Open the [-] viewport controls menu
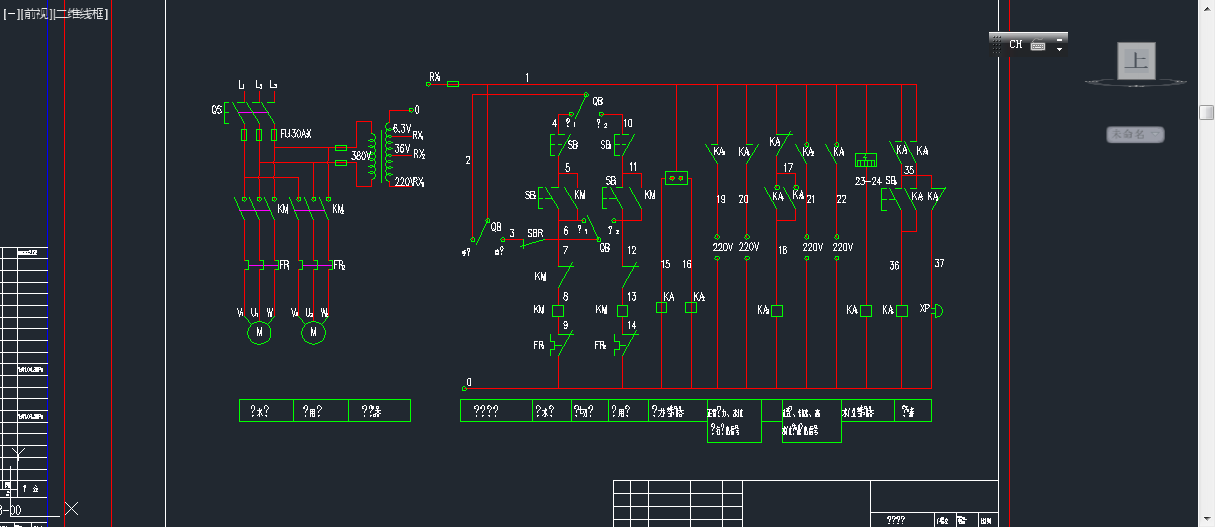This screenshot has width=1215, height=527. point(12,14)
